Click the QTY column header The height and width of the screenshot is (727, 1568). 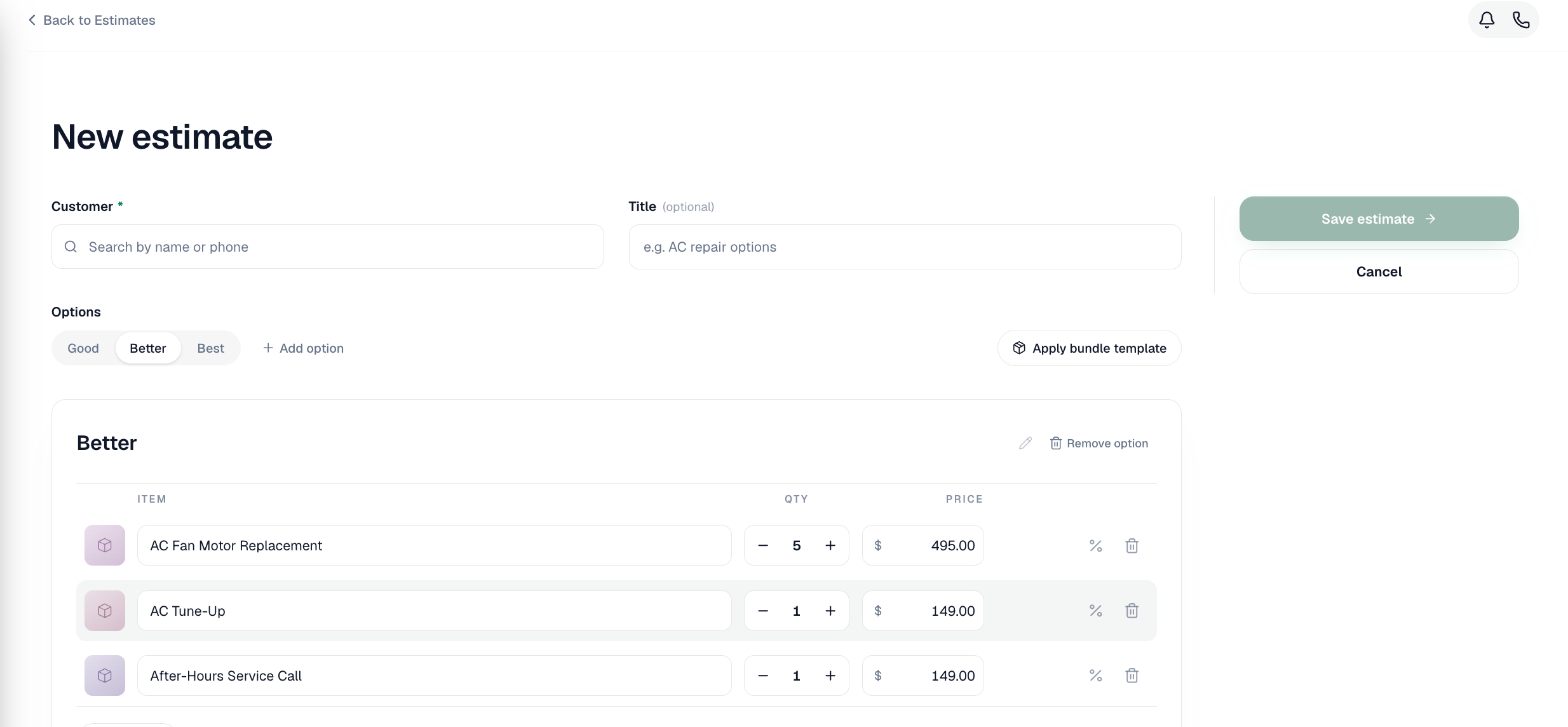pyautogui.click(x=796, y=499)
